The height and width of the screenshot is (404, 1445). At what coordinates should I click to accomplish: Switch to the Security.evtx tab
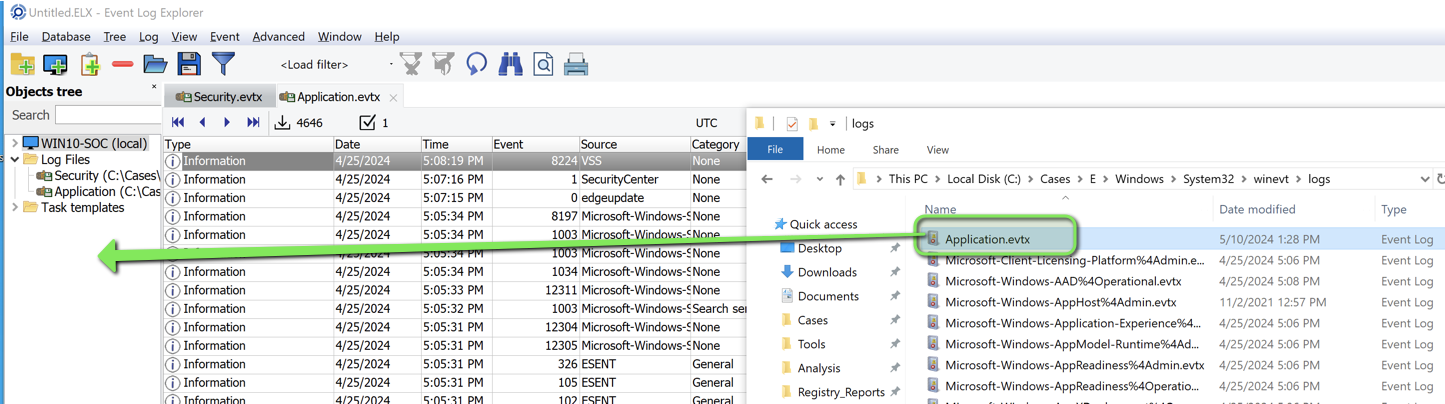(219, 97)
